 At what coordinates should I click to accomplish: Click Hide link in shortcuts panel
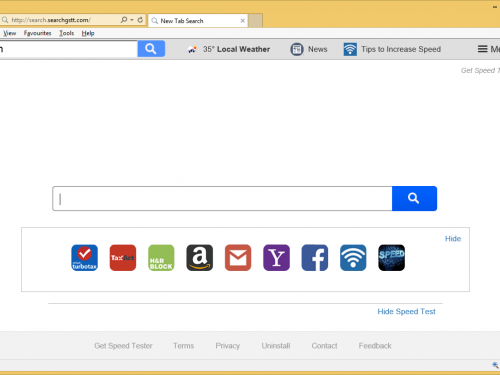(453, 239)
